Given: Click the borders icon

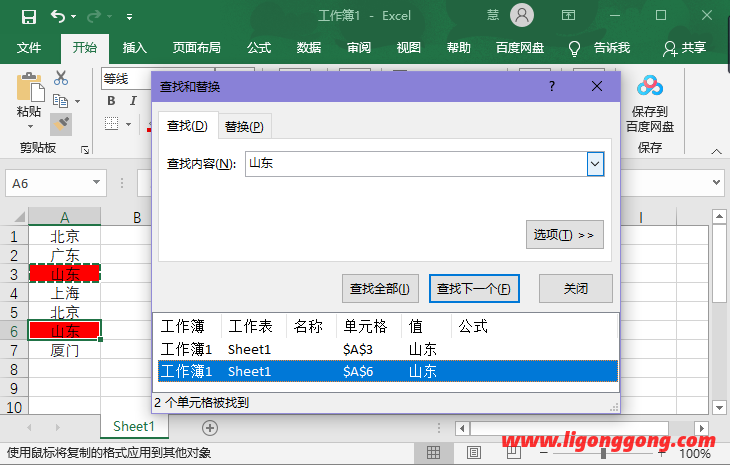Looking at the screenshot, I should [x=111, y=124].
